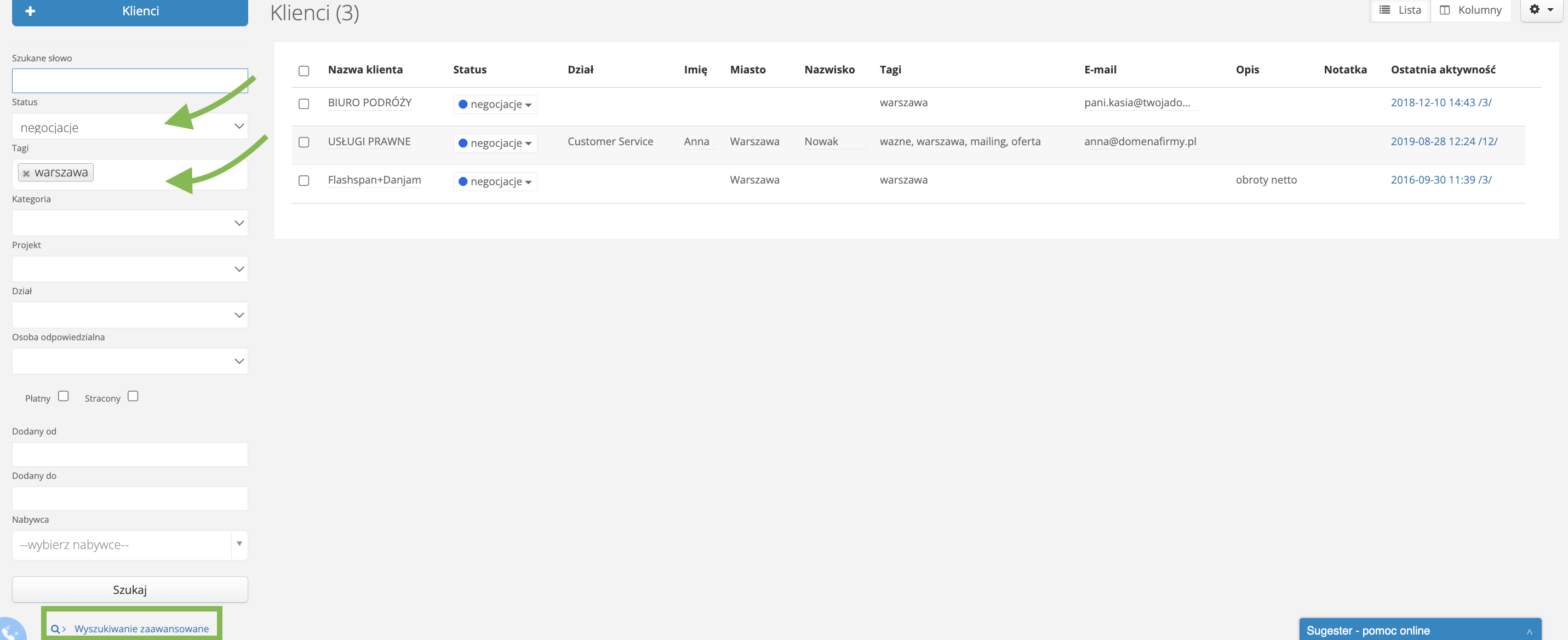The width and height of the screenshot is (1568, 640).
Task: Click the Szukane słowo input field
Action: coord(130,81)
